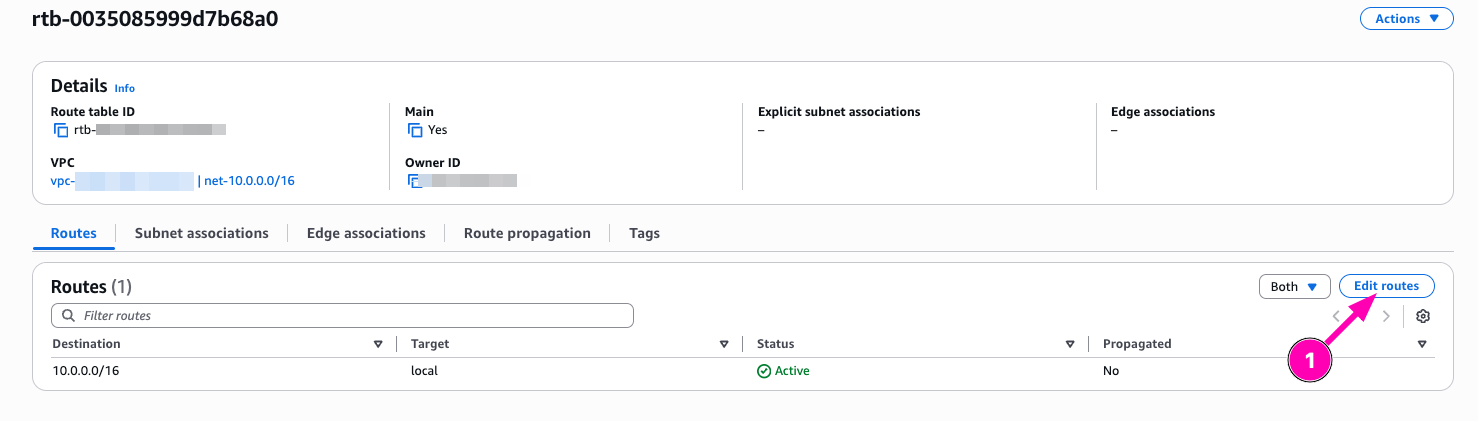This screenshot has height=421, width=1478.
Task: Sort by Target column arrow
Action: tap(724, 344)
